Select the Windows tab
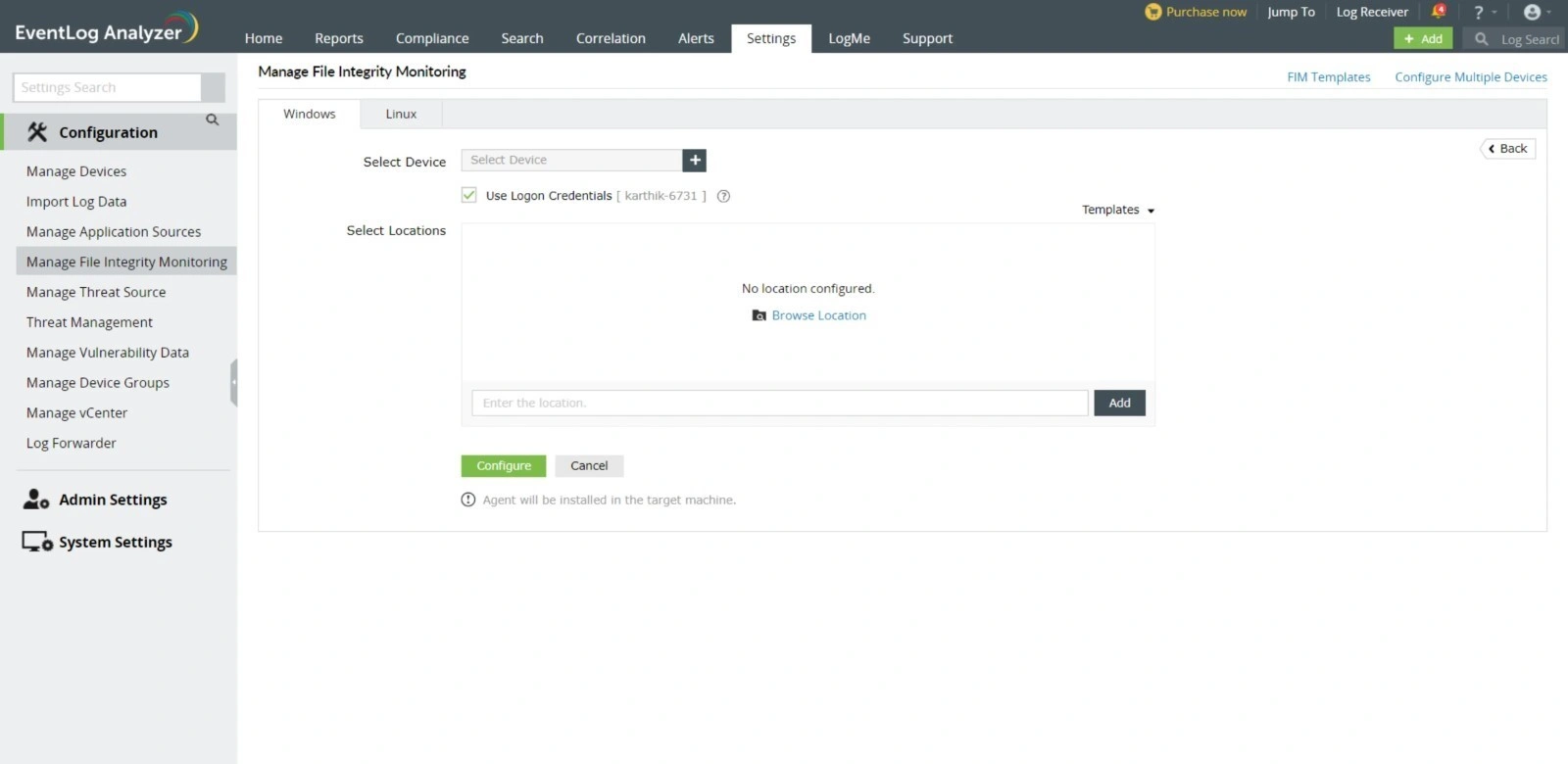This screenshot has width=1568, height=764. click(310, 114)
